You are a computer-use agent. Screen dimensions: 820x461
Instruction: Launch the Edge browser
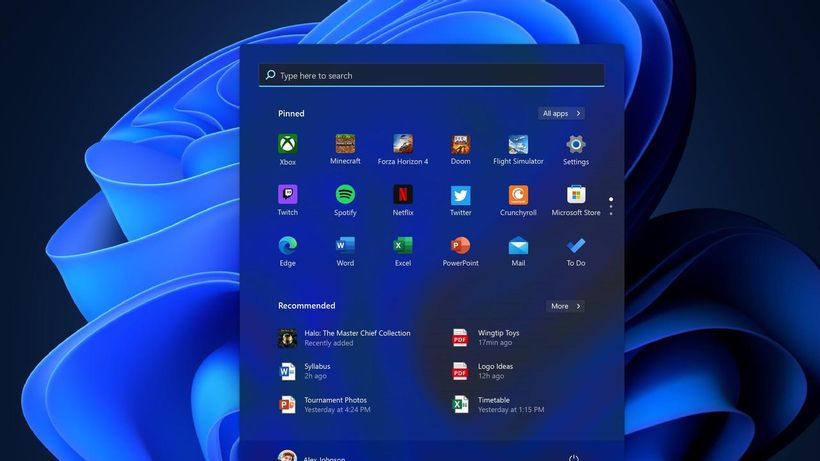(288, 251)
